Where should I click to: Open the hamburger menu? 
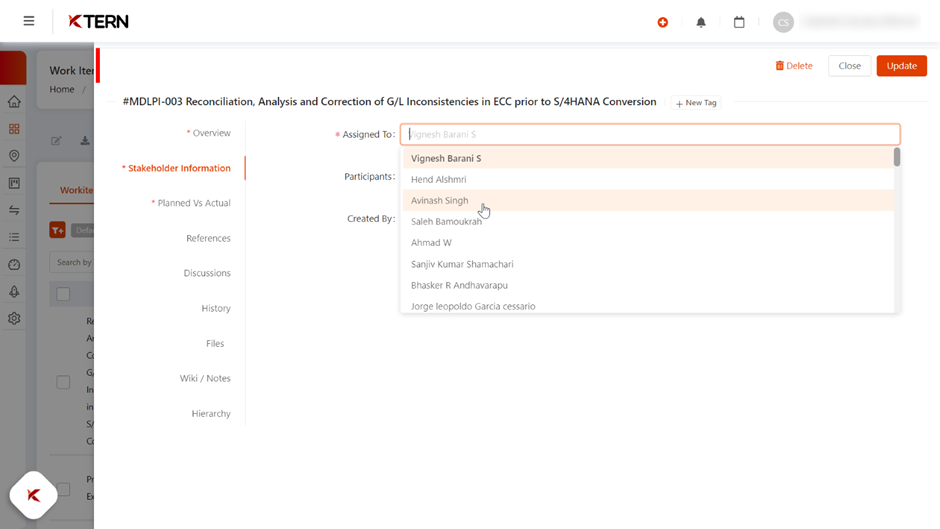tap(29, 22)
